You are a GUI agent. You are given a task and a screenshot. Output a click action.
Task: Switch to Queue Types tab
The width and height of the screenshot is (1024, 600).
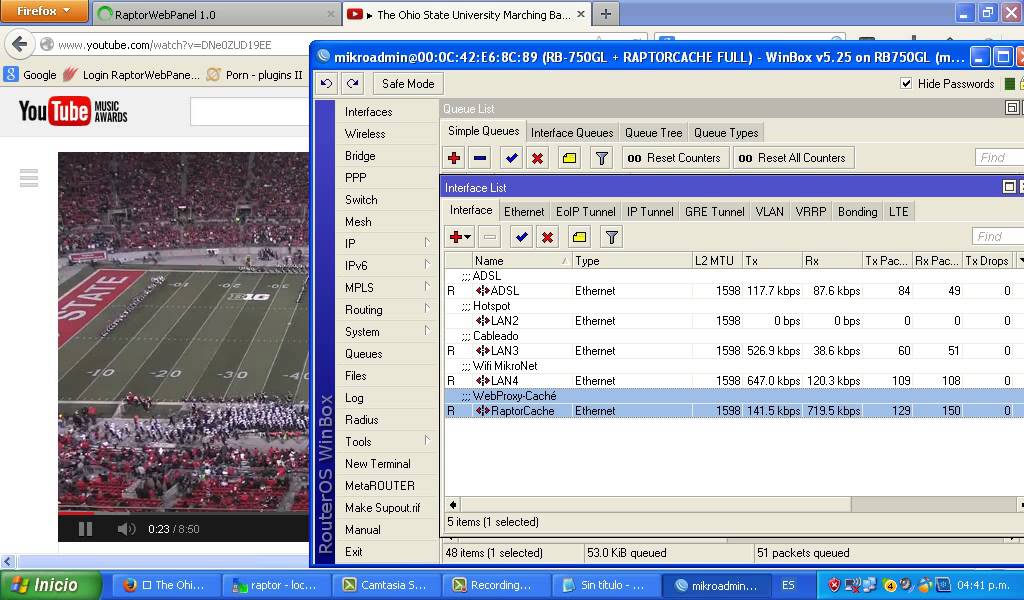click(726, 133)
